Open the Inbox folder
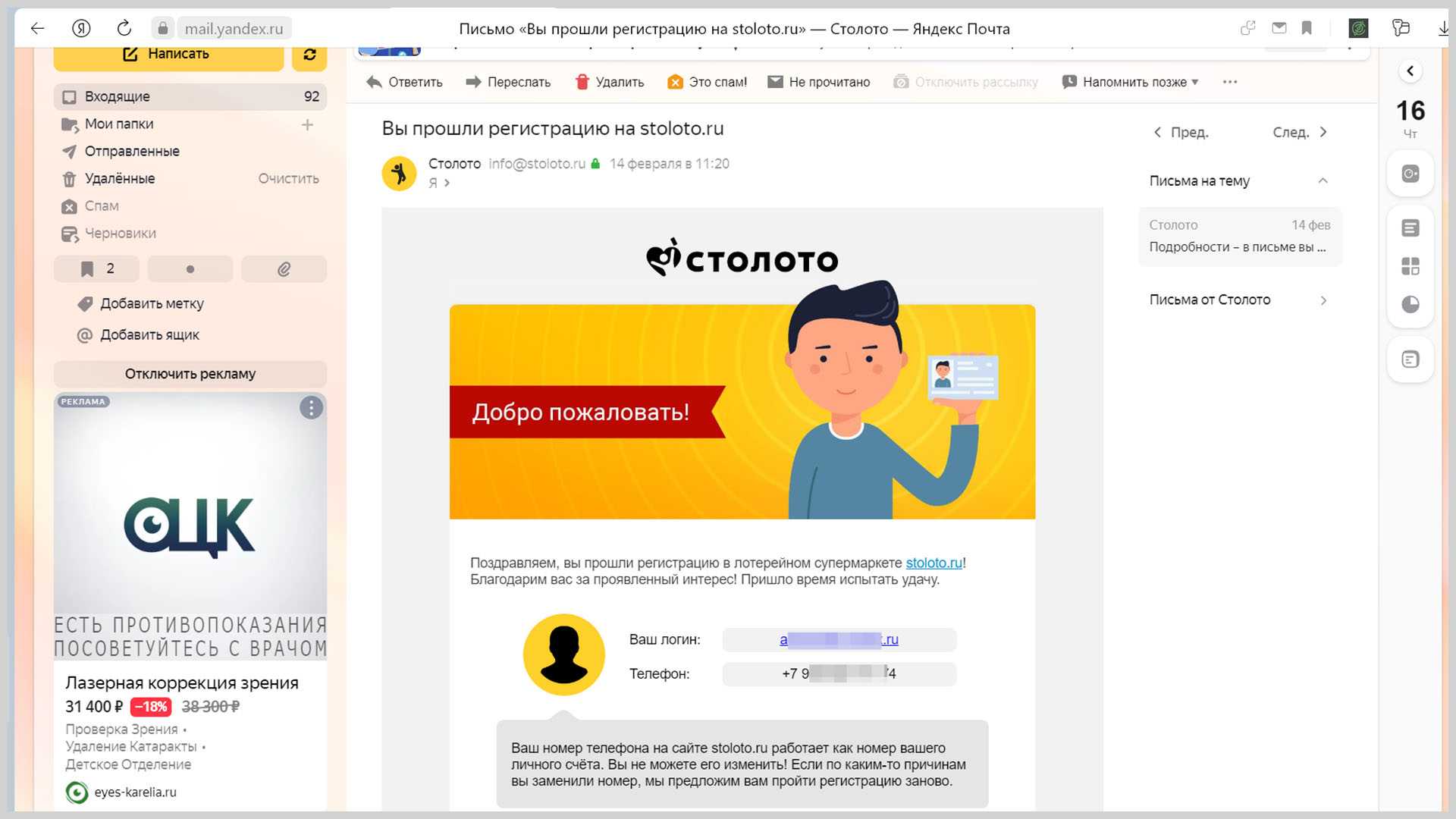 click(x=118, y=96)
